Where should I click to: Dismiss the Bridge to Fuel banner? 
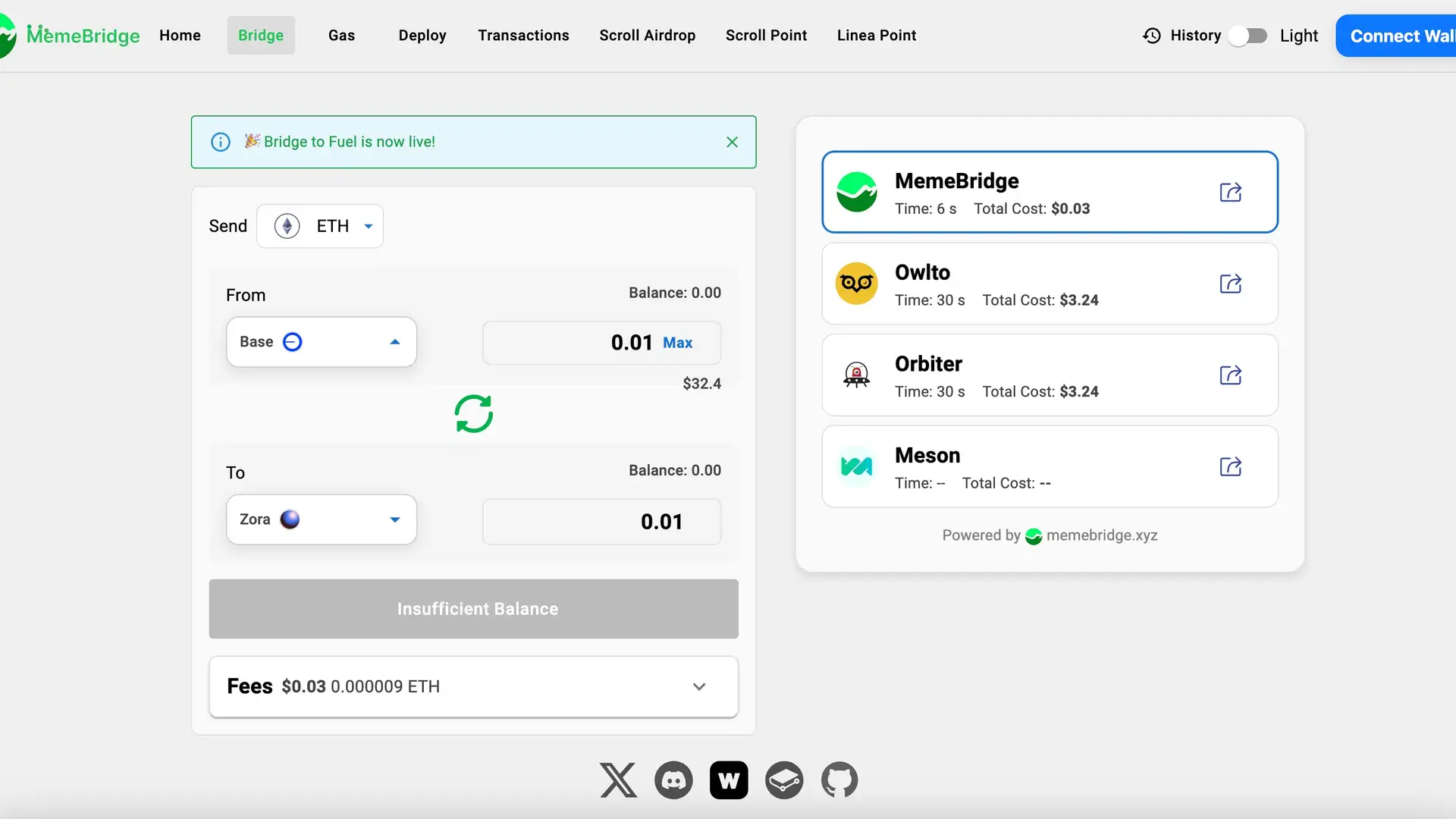coord(732,142)
